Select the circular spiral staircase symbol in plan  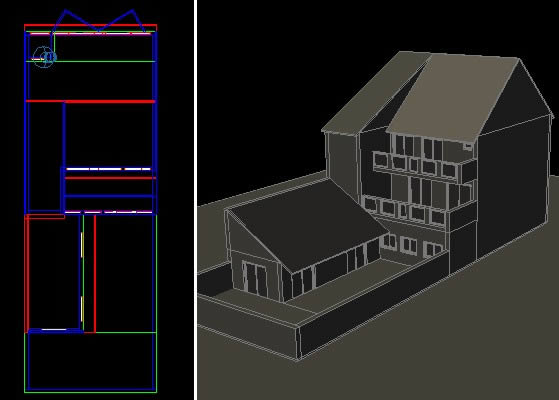(44, 57)
